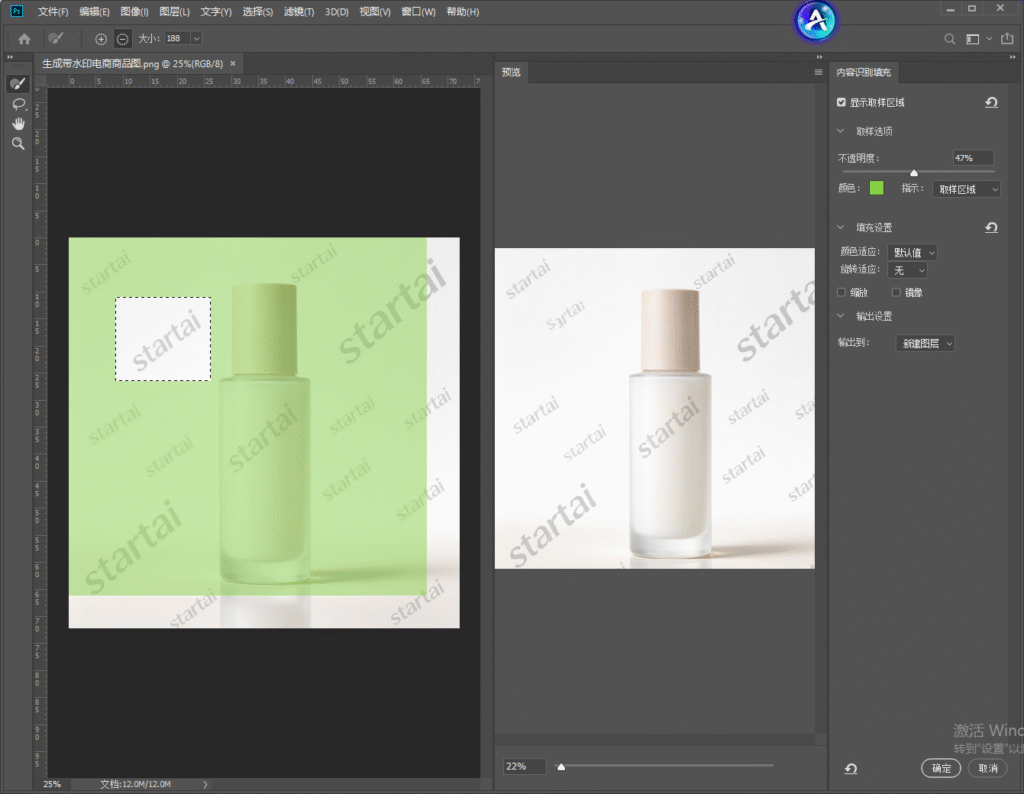Image resolution: width=1024 pixels, height=794 pixels.
Task: Click the home icon in the options bar
Action: tap(24, 39)
